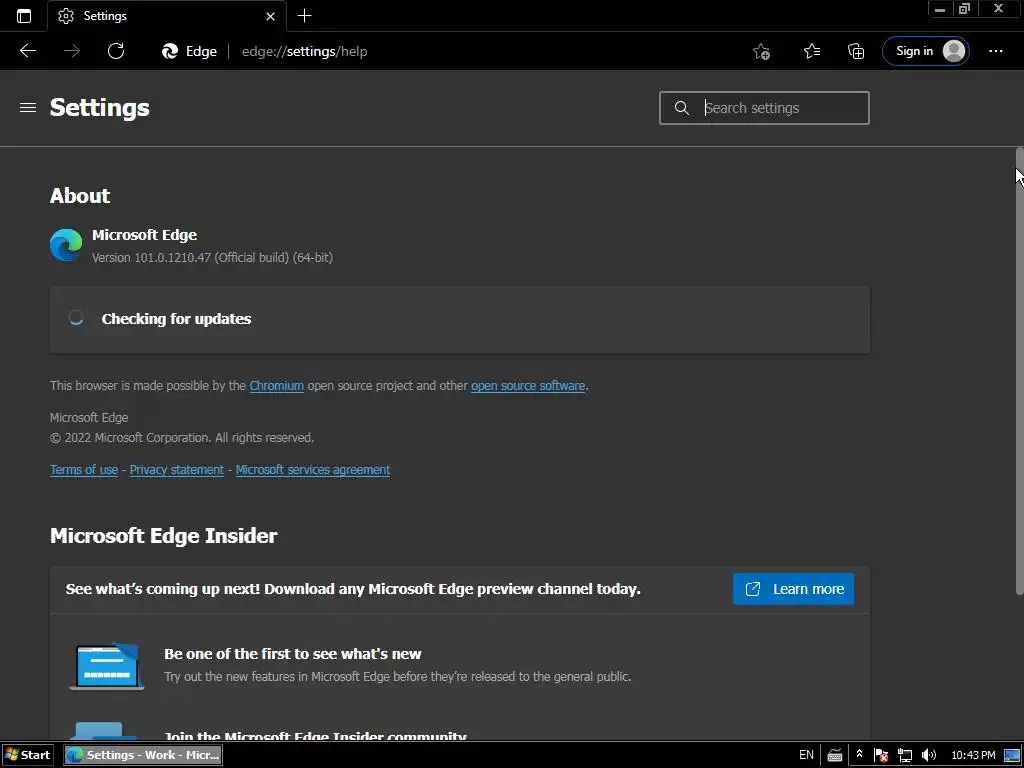This screenshot has width=1024, height=768.
Task: Click the Search settings field
Action: pos(764,108)
